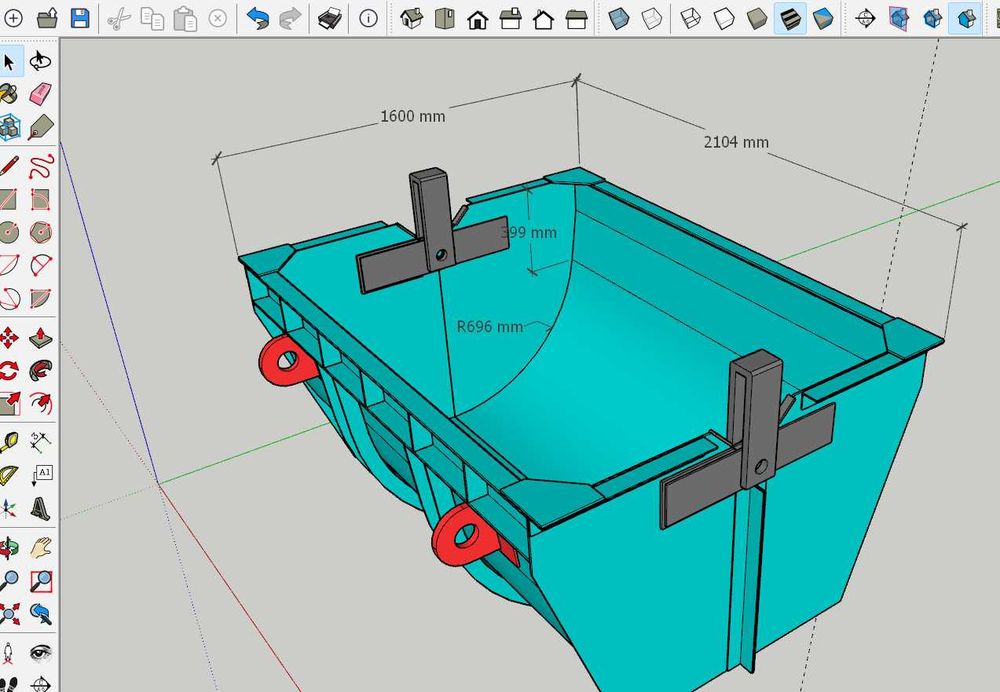Switch to the Back view
The image size is (1000, 692).
[543, 19]
